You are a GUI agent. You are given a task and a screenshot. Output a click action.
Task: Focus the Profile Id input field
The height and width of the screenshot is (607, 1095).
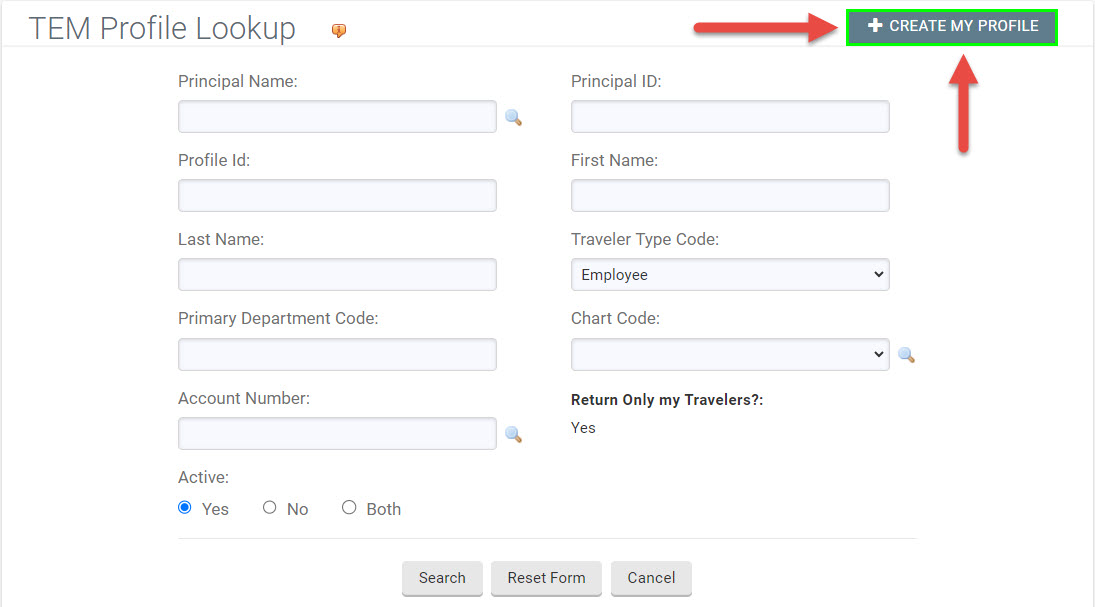coord(337,196)
